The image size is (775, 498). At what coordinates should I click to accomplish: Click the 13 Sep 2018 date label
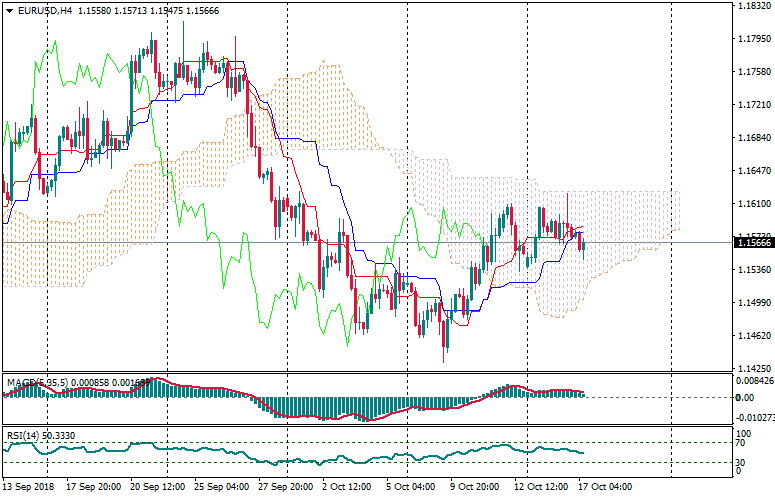click(30, 488)
